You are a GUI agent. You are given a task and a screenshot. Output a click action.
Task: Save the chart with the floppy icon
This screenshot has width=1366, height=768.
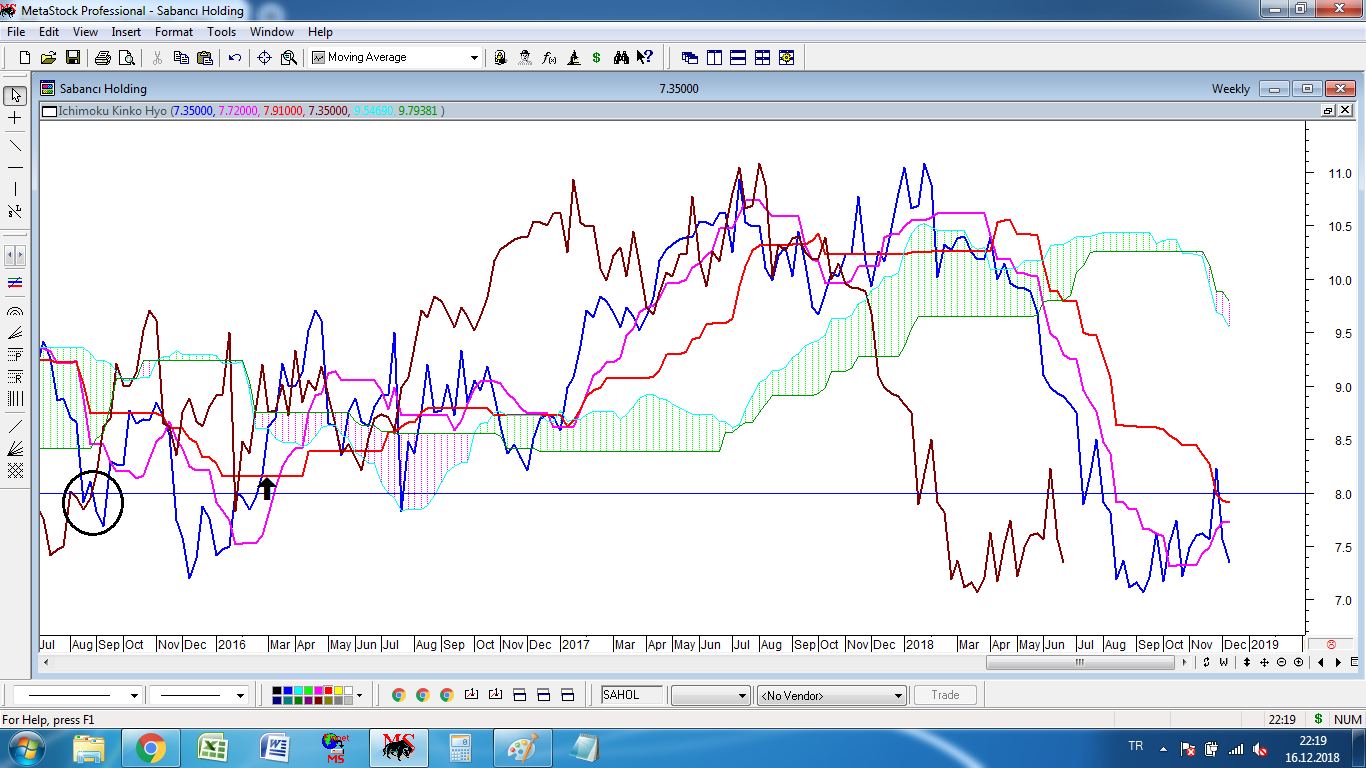coord(72,58)
